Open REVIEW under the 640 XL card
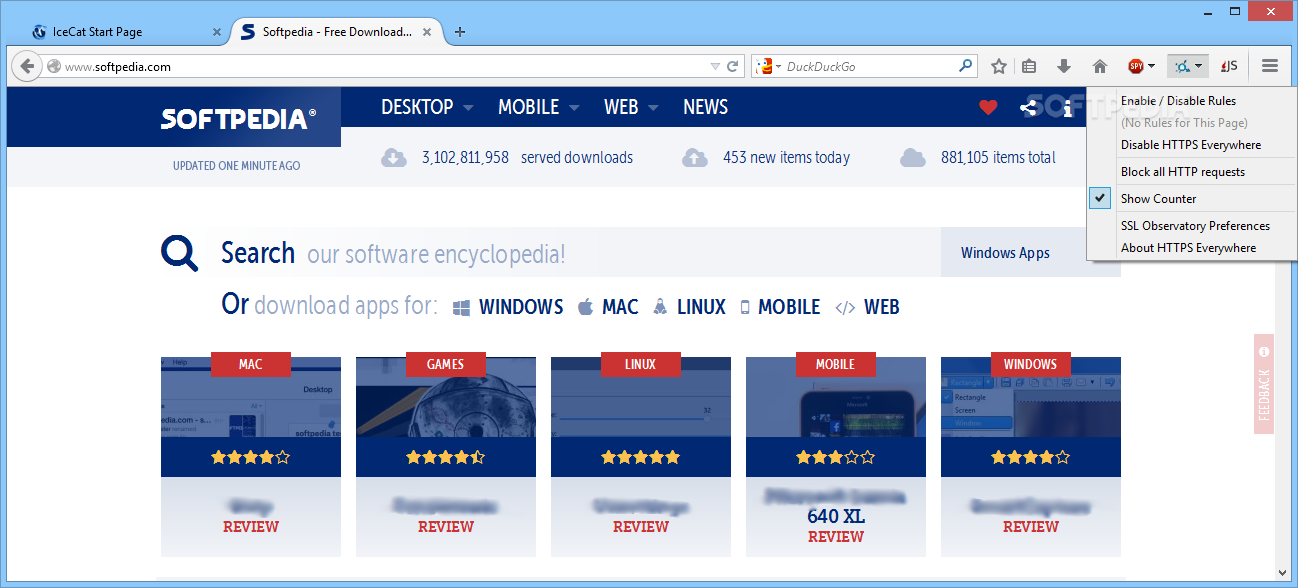The width and height of the screenshot is (1298, 588). coord(836,537)
